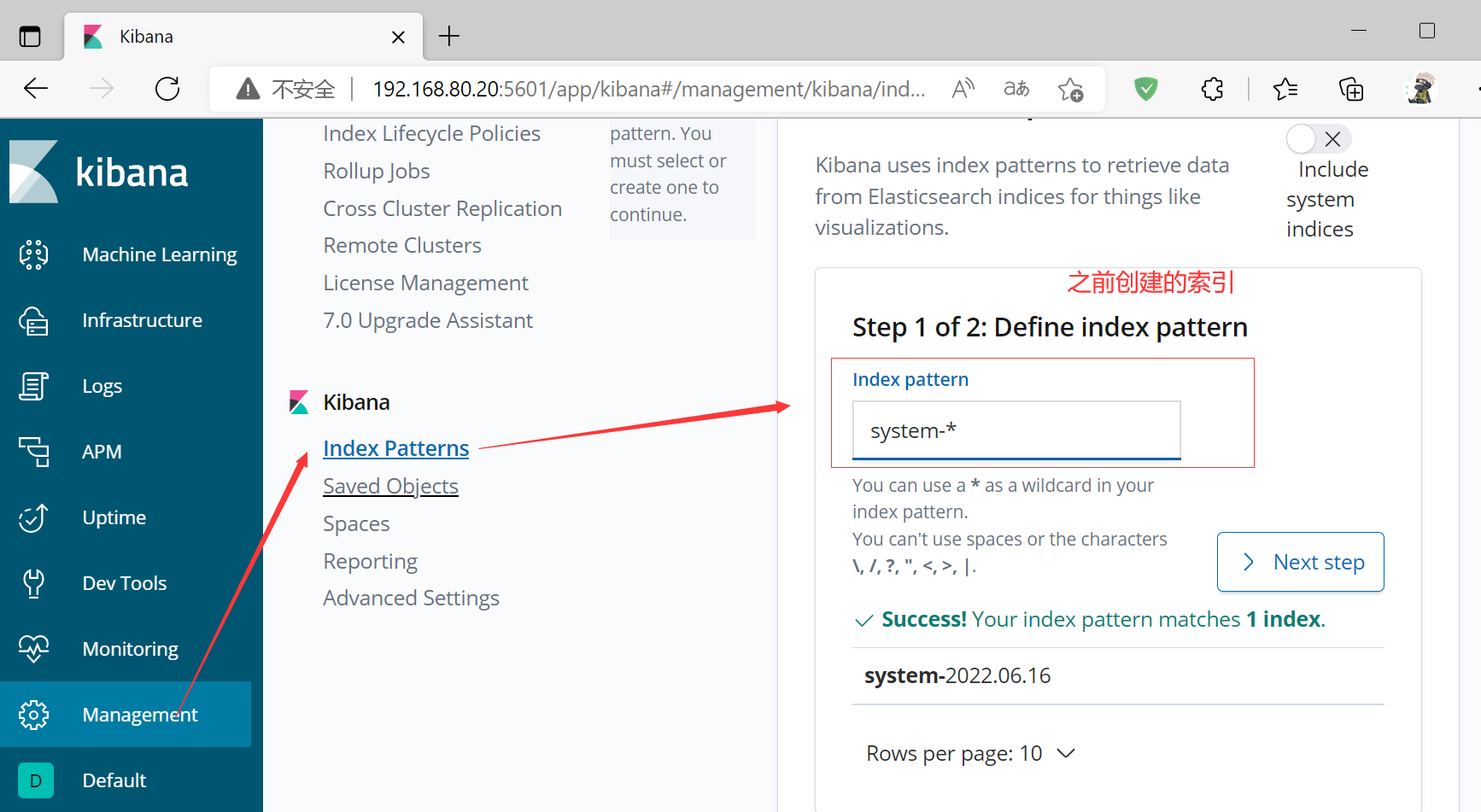Click the system-2022.06.16 index row
Screen dimensions: 1481x812
click(x=1118, y=675)
